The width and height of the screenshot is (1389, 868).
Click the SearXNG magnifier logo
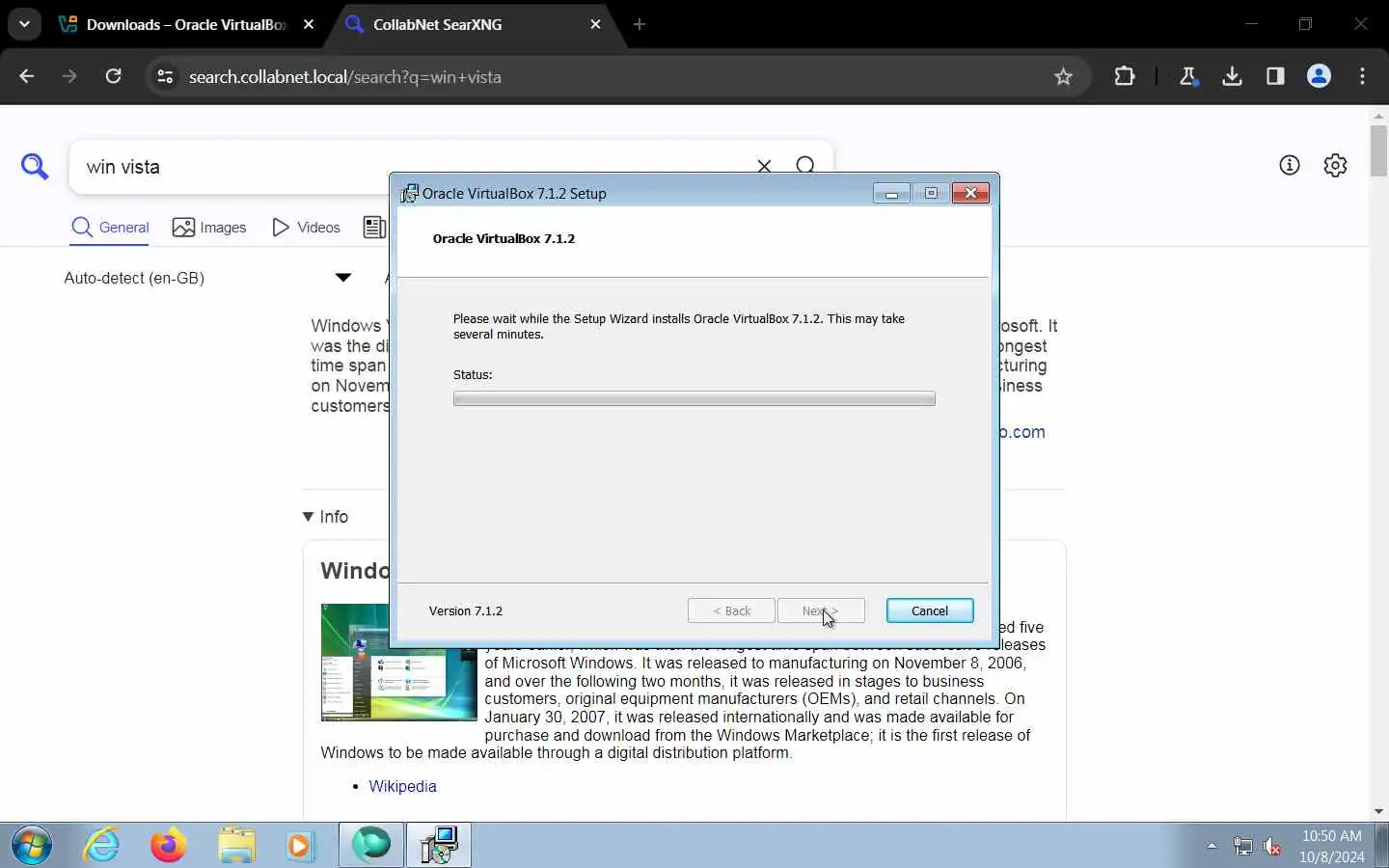[x=35, y=167]
